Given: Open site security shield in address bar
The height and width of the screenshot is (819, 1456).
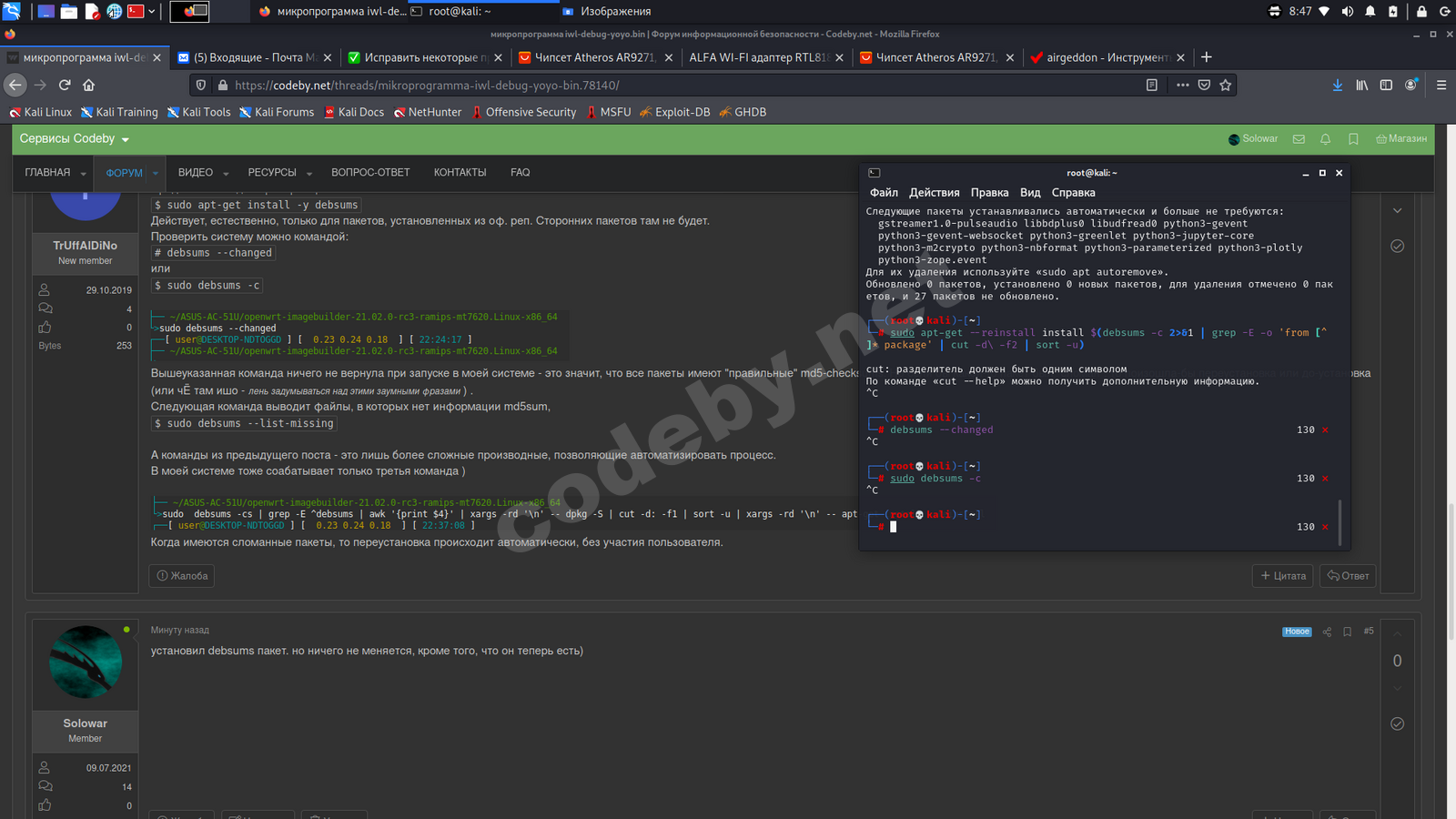Looking at the screenshot, I should 201,85.
